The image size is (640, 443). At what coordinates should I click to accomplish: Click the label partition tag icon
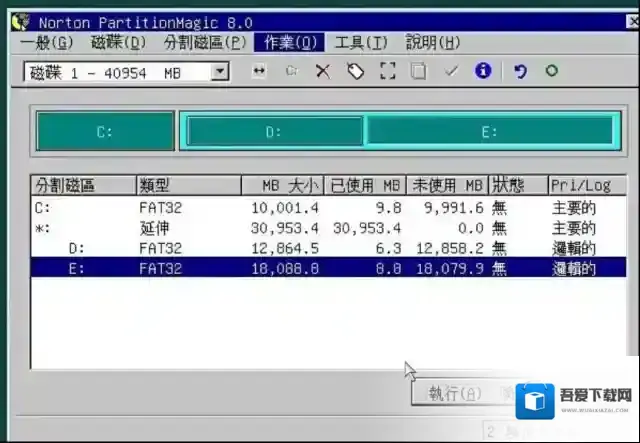[356, 71]
